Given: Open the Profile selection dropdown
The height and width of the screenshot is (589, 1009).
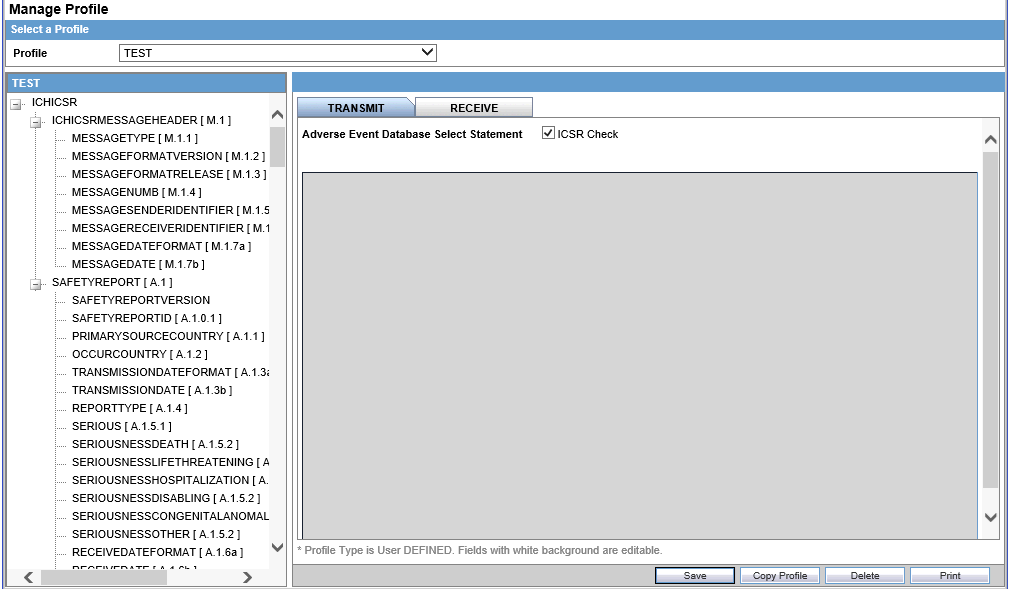Looking at the screenshot, I should point(427,52).
